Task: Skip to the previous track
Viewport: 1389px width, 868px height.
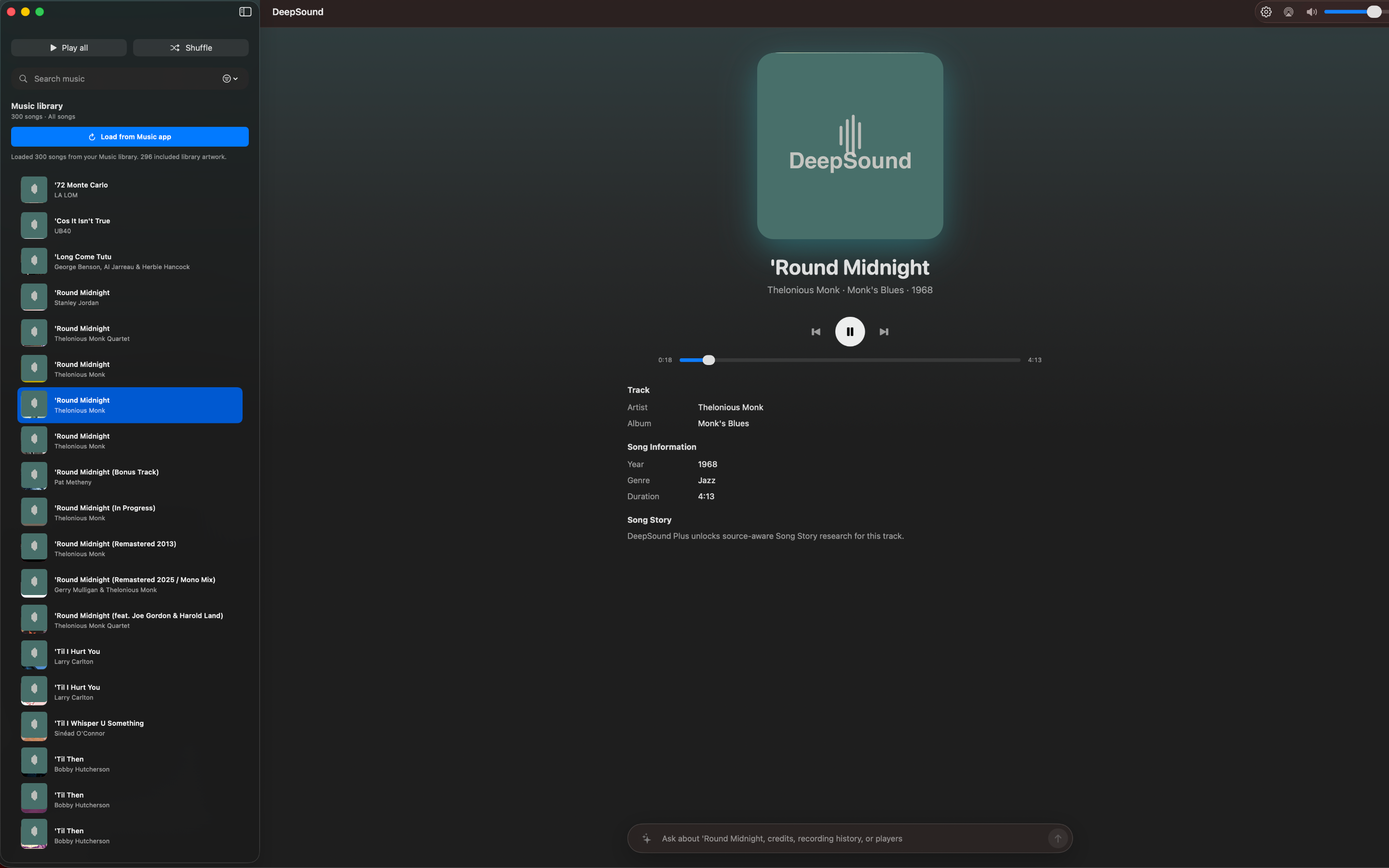Action: [816, 332]
